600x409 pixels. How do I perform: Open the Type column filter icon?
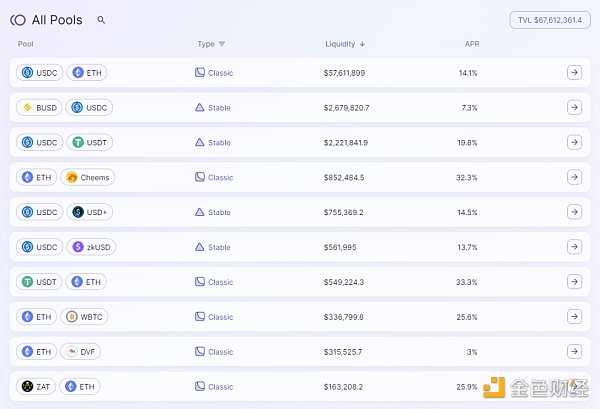coord(222,44)
